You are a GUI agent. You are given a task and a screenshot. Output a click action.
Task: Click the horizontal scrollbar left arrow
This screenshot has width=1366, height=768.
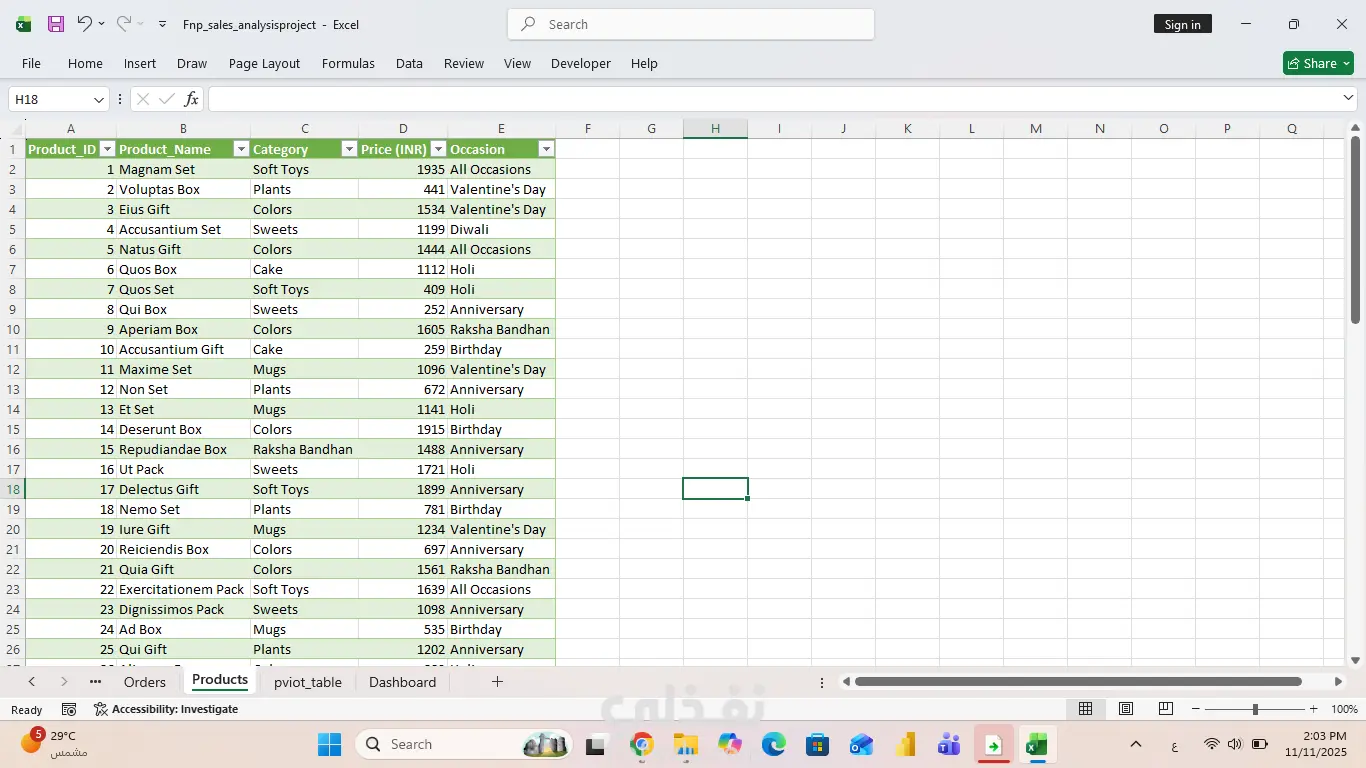846,682
